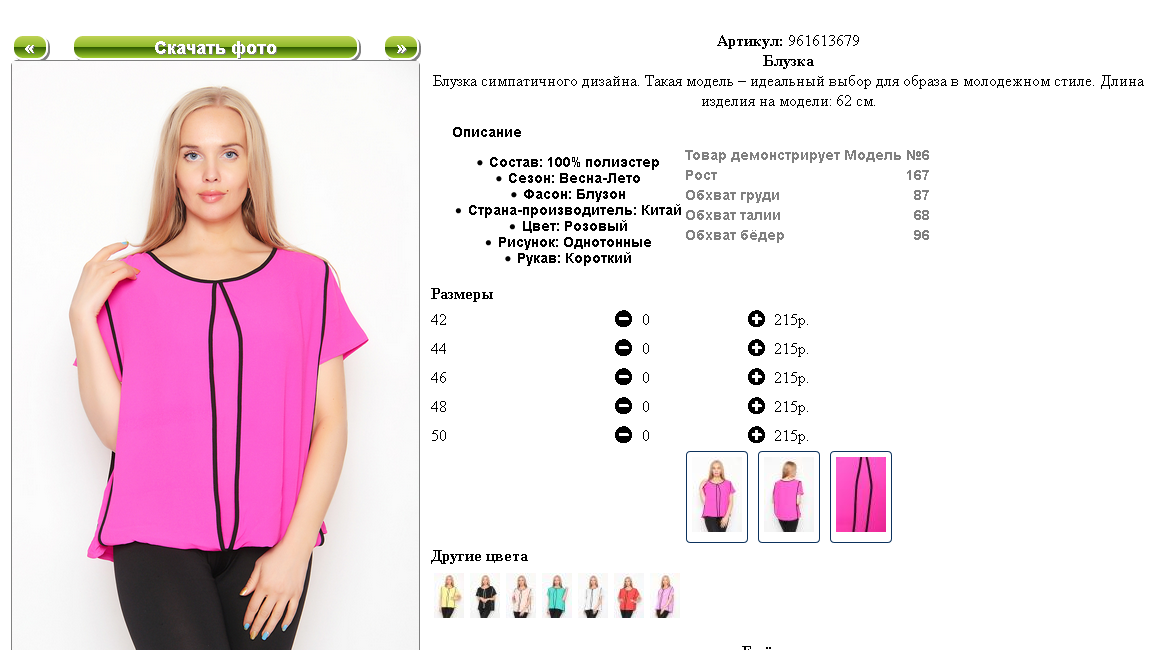
Task: Add one item of size 50
Action: click(756, 435)
